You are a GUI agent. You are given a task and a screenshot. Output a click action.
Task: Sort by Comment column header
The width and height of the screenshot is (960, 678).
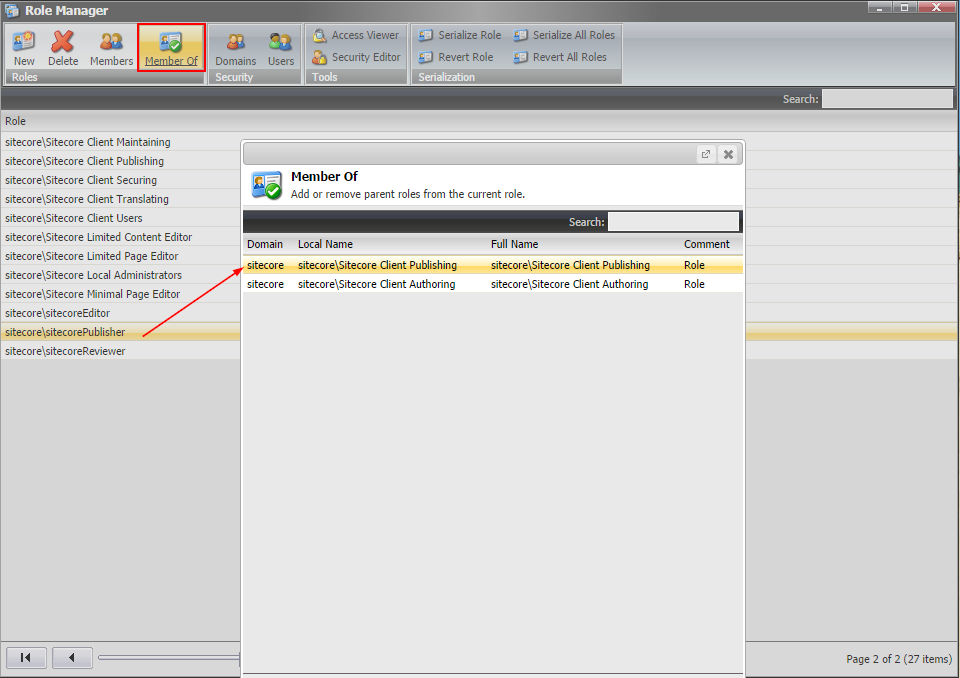[707, 244]
